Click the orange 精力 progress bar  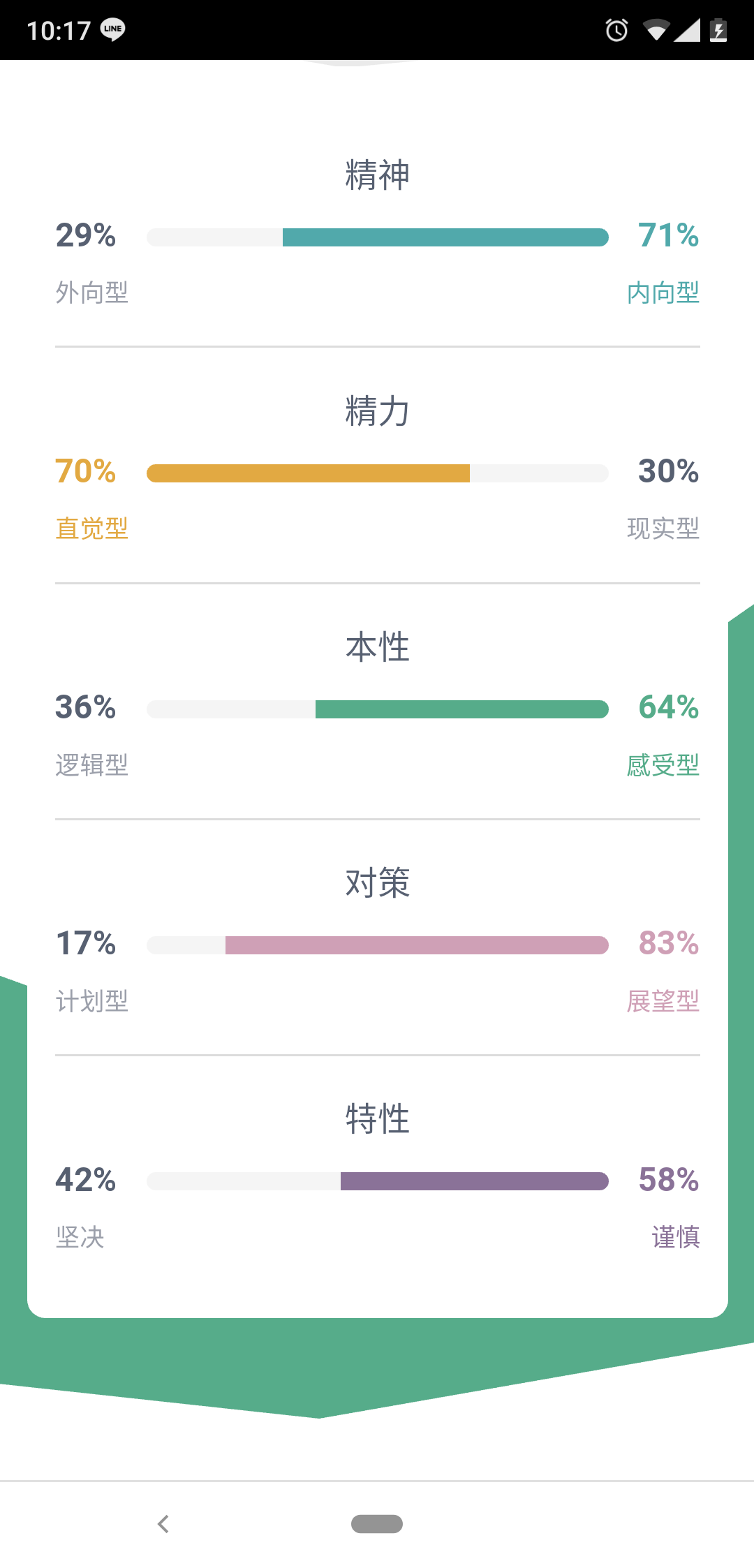coord(378,473)
